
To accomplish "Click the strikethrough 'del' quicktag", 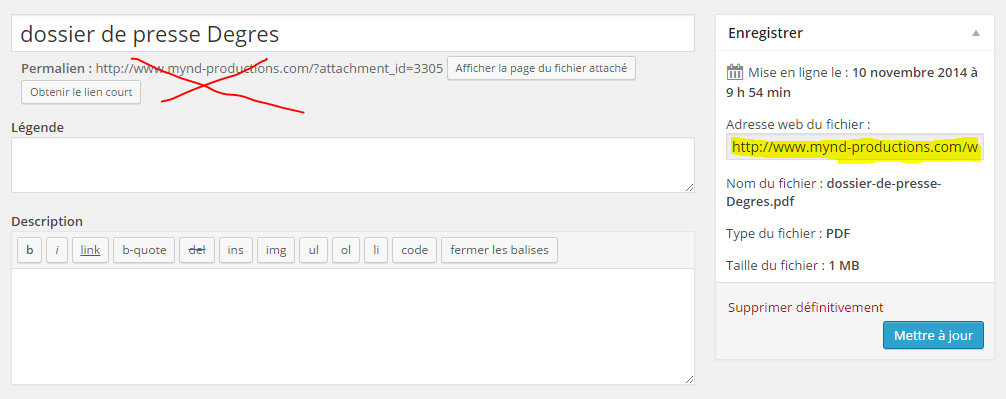I will (x=197, y=250).
